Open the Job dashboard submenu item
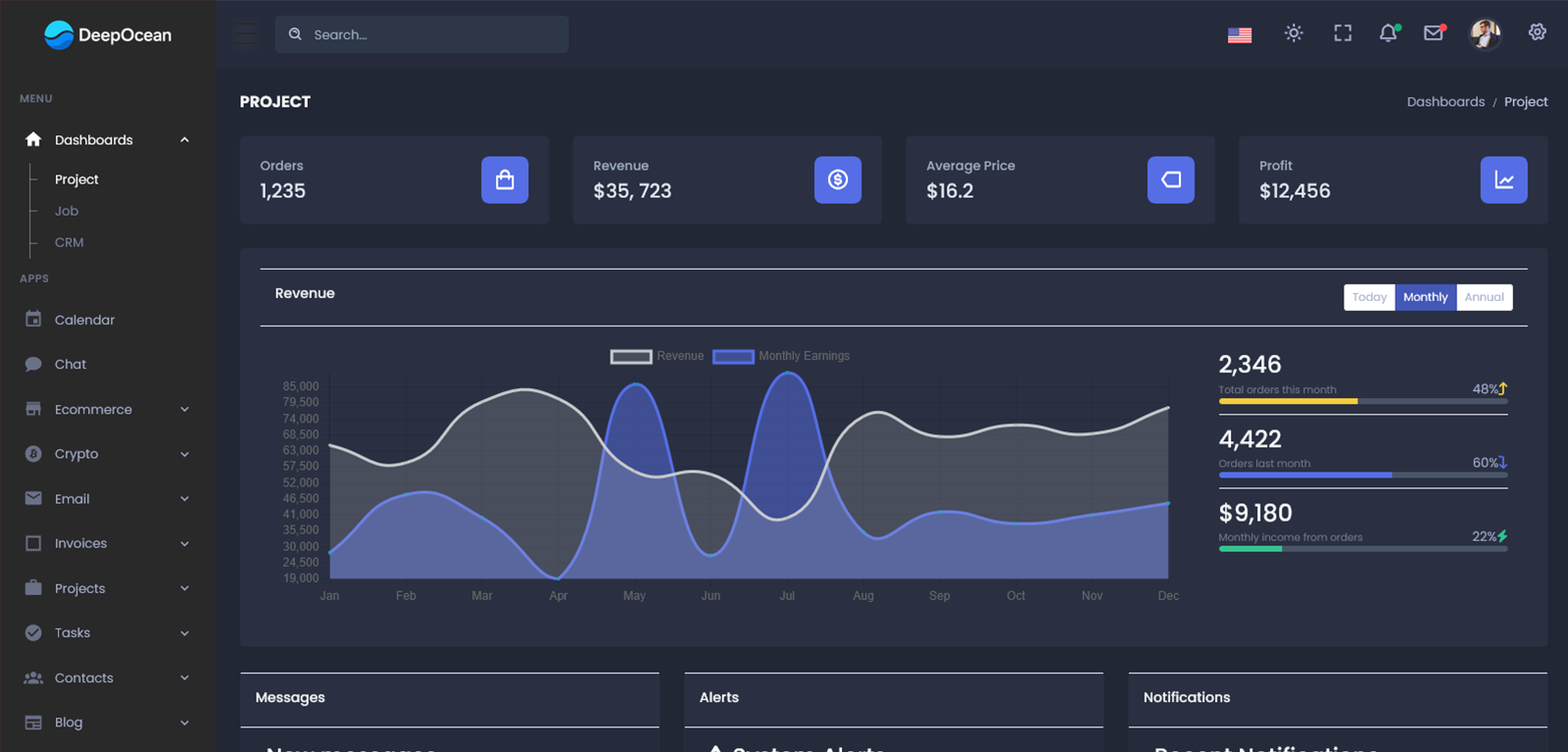Screen dimensions: 1568x752 (67, 211)
